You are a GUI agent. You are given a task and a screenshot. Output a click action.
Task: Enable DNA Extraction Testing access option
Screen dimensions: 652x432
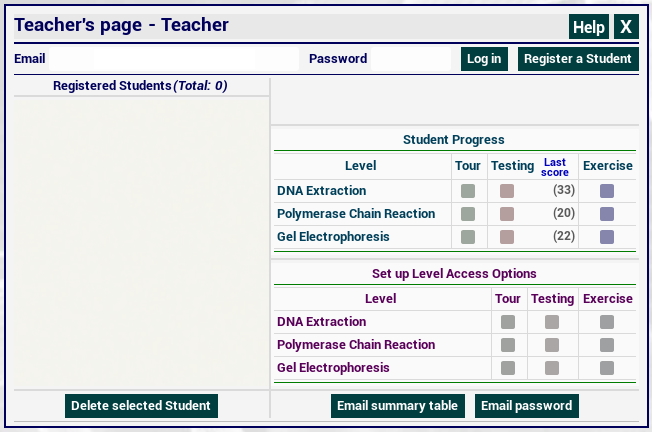click(552, 322)
